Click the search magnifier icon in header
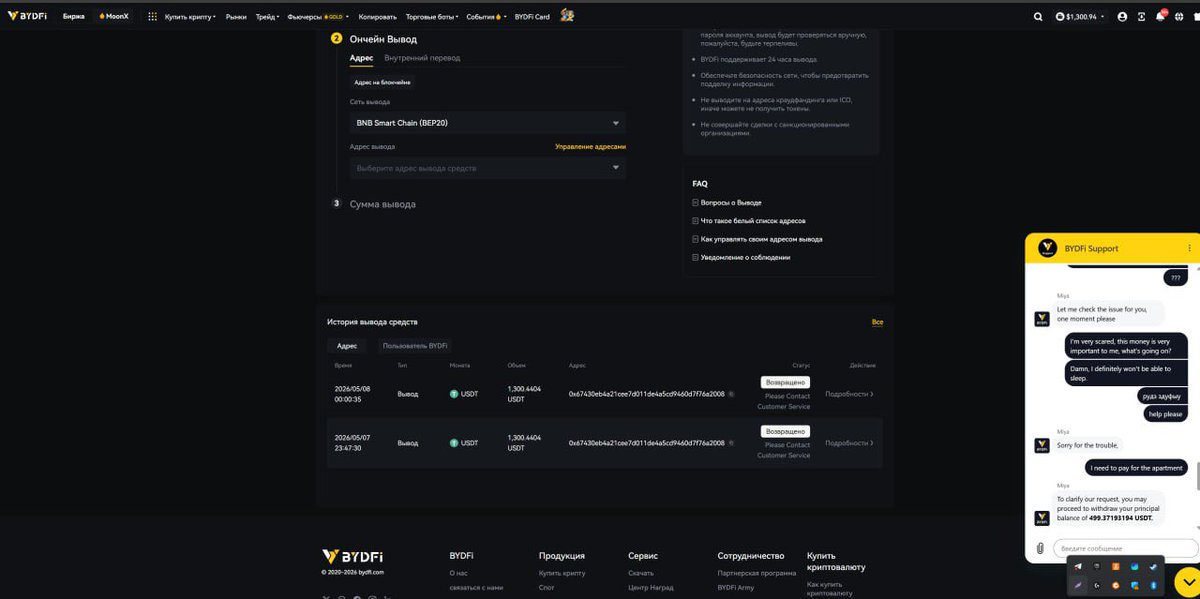This screenshot has width=1200, height=599. tap(1038, 17)
